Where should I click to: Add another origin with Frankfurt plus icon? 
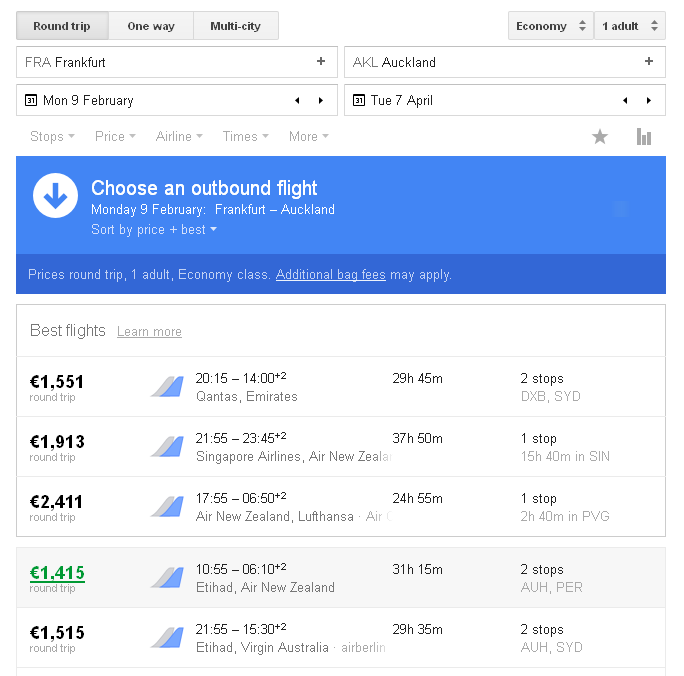point(321,62)
